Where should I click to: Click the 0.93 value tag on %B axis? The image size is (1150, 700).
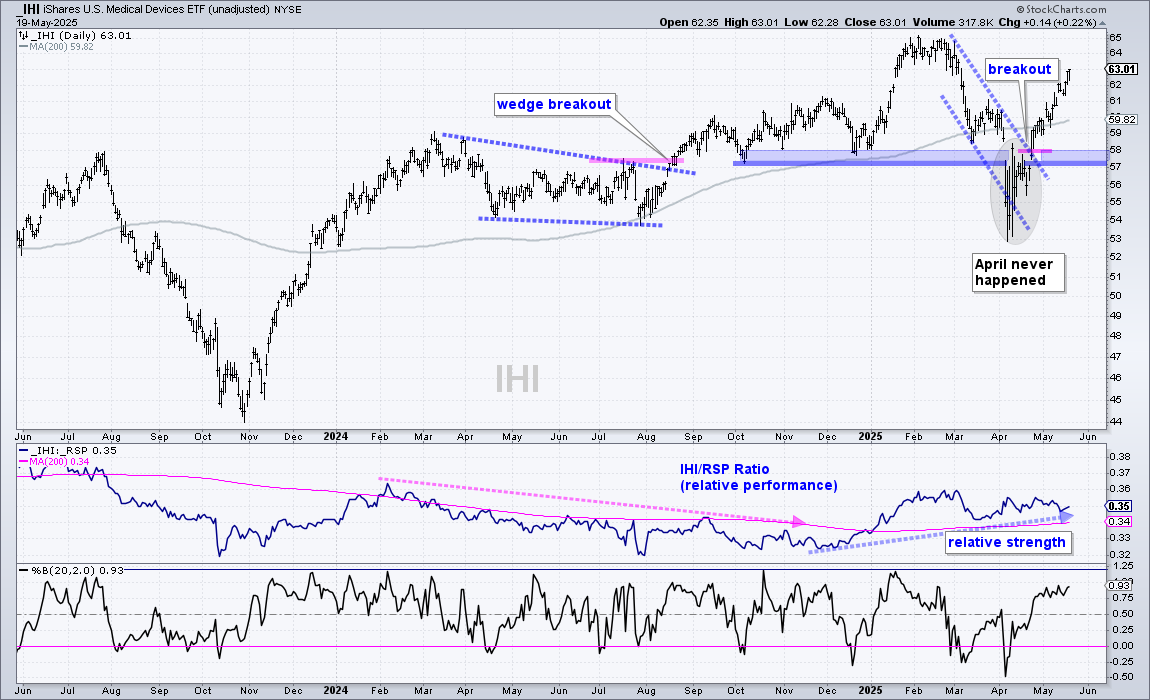pyautogui.click(x=1118, y=585)
